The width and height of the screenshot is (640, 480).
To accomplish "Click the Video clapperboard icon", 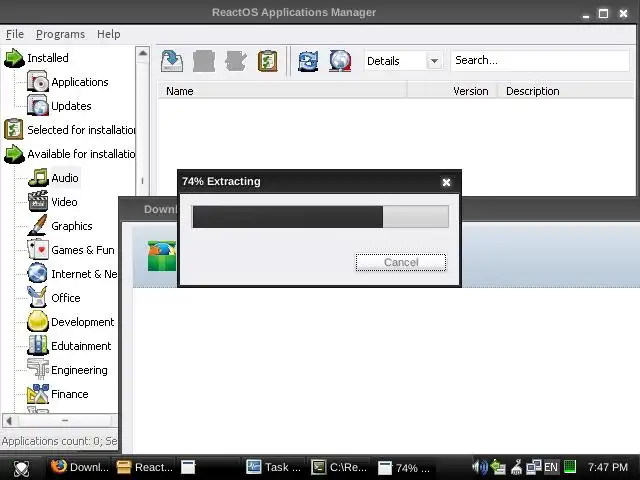I will coord(38,202).
